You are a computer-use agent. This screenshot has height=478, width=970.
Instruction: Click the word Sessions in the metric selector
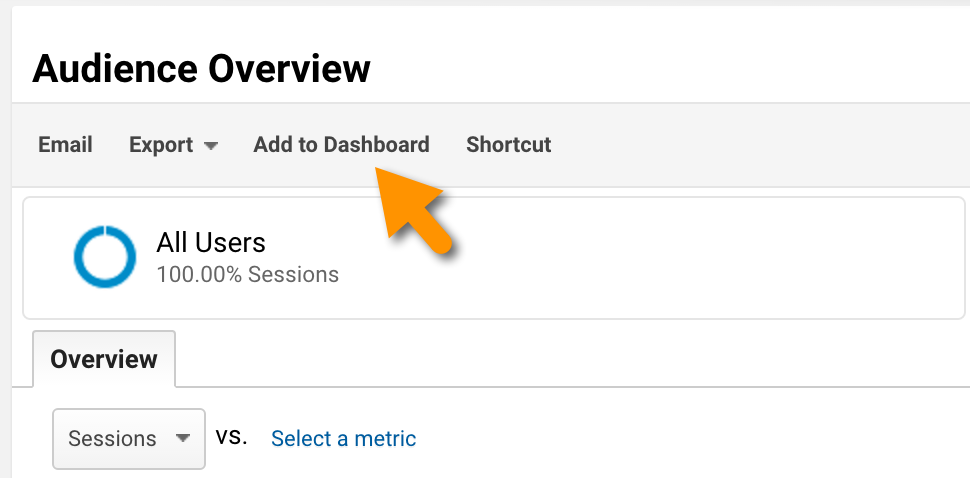pyautogui.click(x=112, y=438)
